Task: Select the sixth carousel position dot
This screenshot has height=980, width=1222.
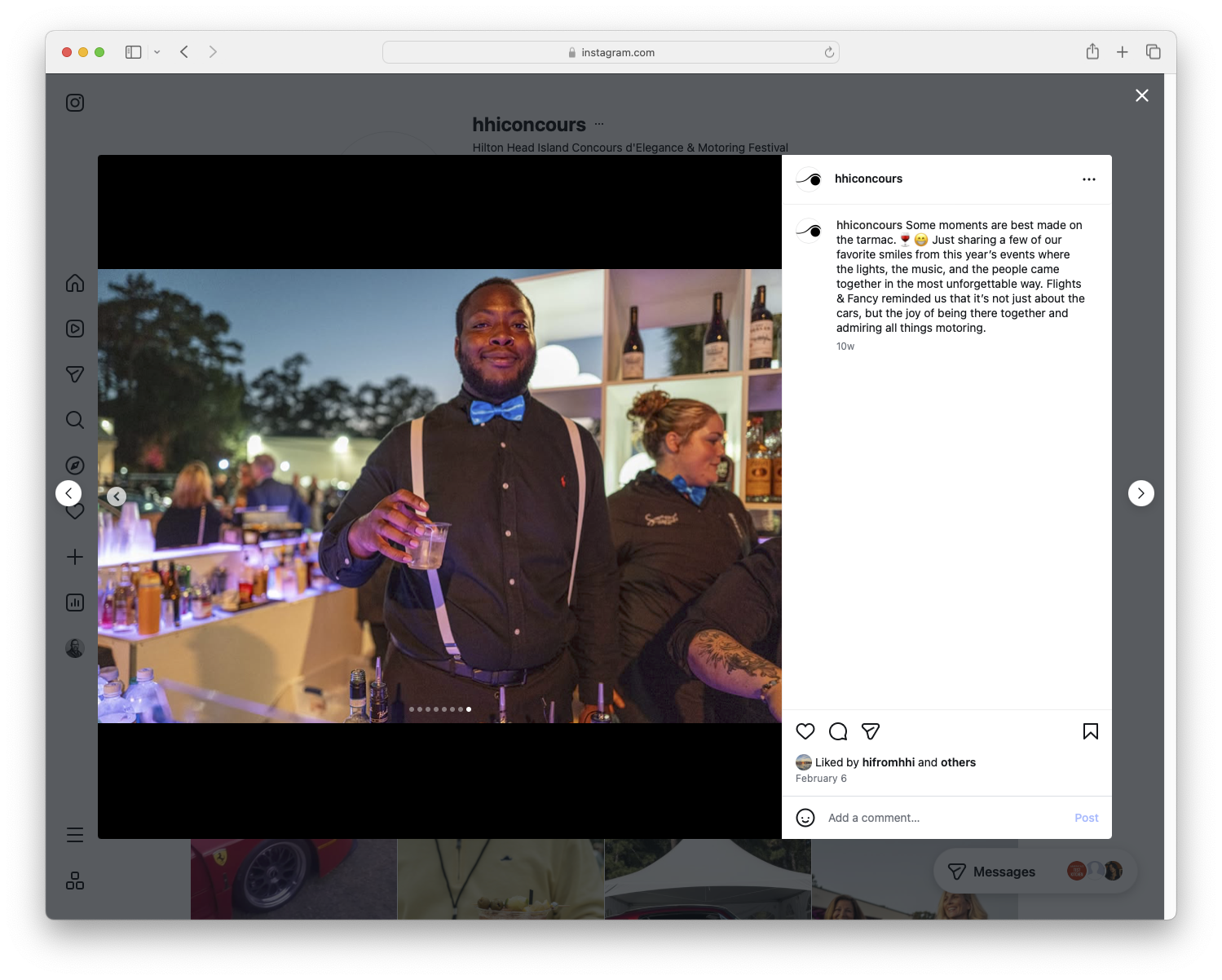Action: click(x=452, y=709)
